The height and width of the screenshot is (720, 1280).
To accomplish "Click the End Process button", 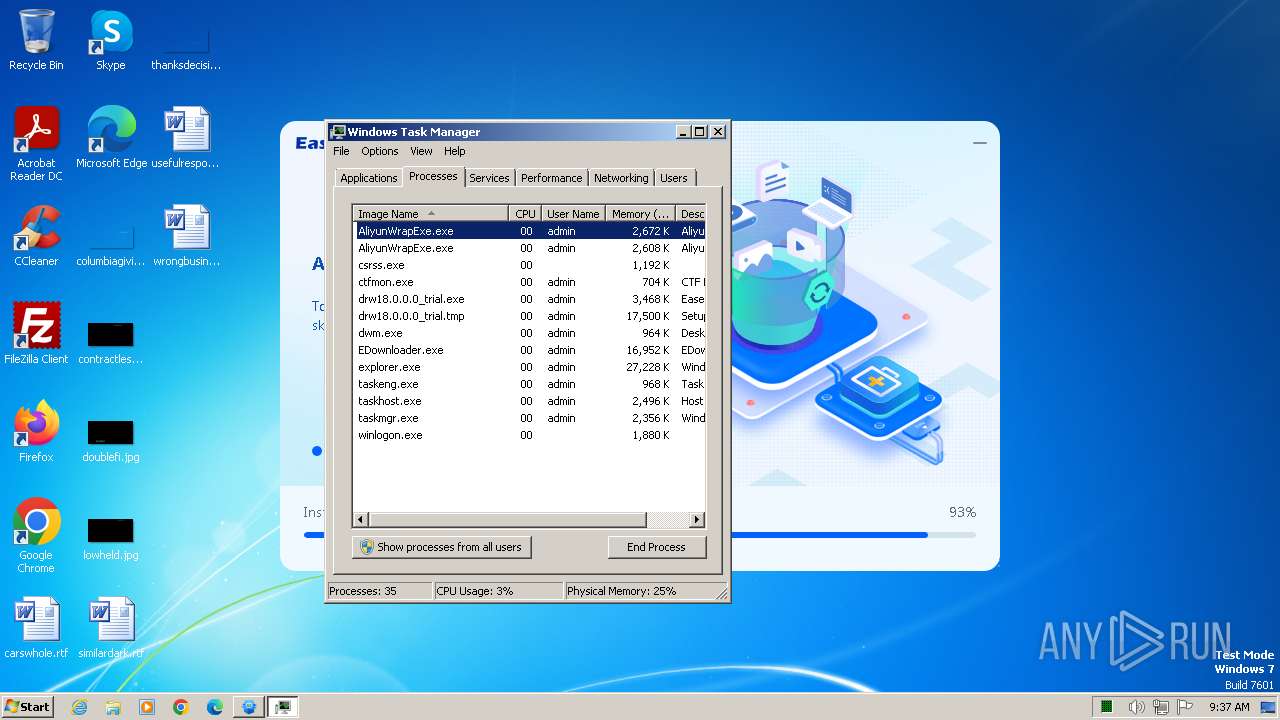I will (x=656, y=547).
